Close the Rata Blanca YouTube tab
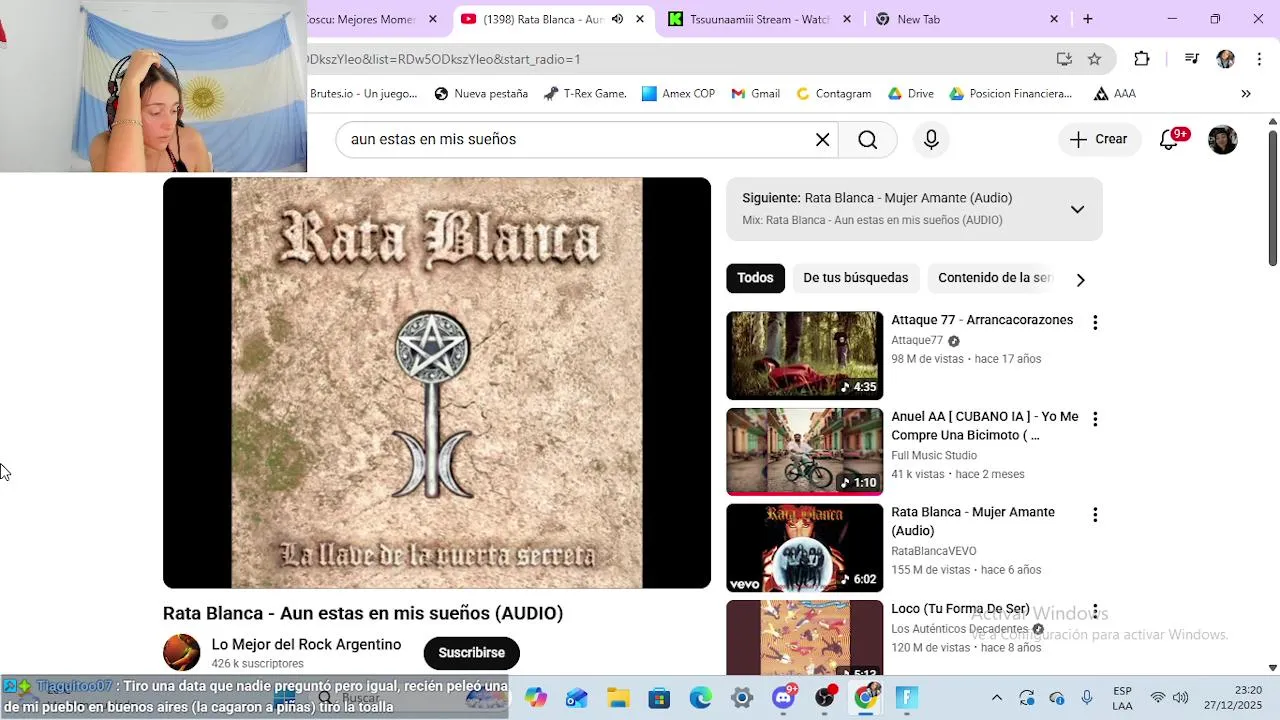 pyautogui.click(x=640, y=19)
